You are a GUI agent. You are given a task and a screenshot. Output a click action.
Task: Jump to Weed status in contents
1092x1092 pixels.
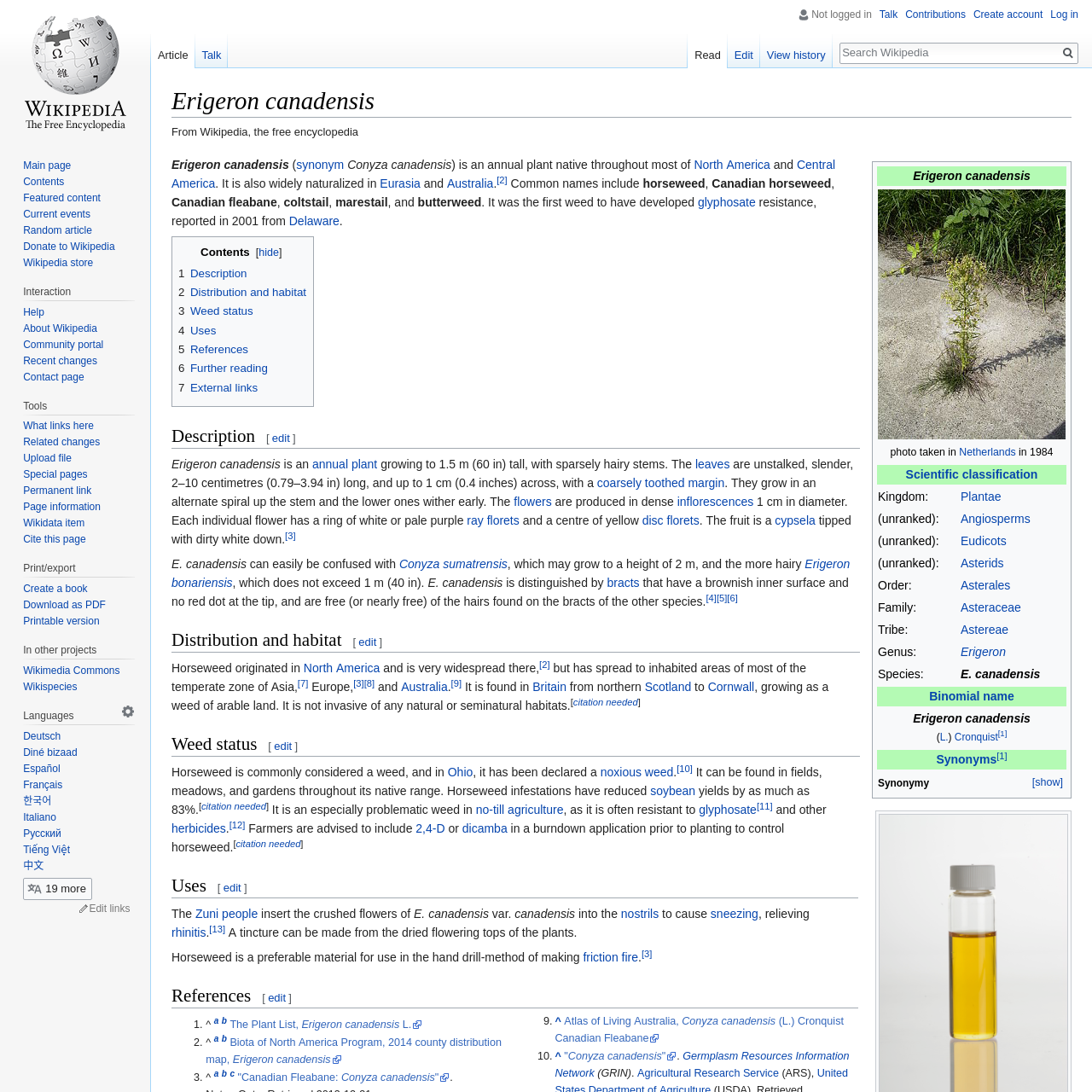coord(222,311)
